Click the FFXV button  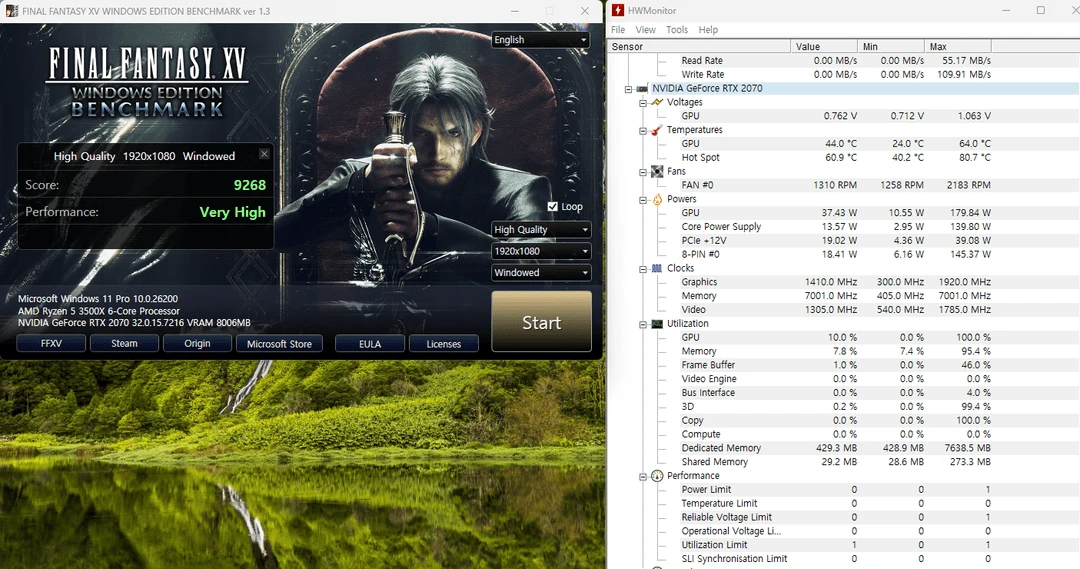(x=51, y=343)
